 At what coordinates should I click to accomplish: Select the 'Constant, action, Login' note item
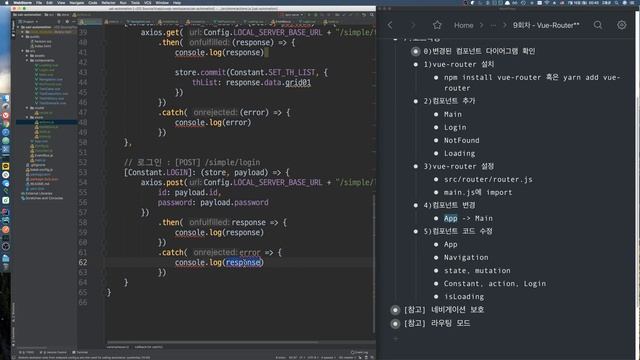coord(495,284)
